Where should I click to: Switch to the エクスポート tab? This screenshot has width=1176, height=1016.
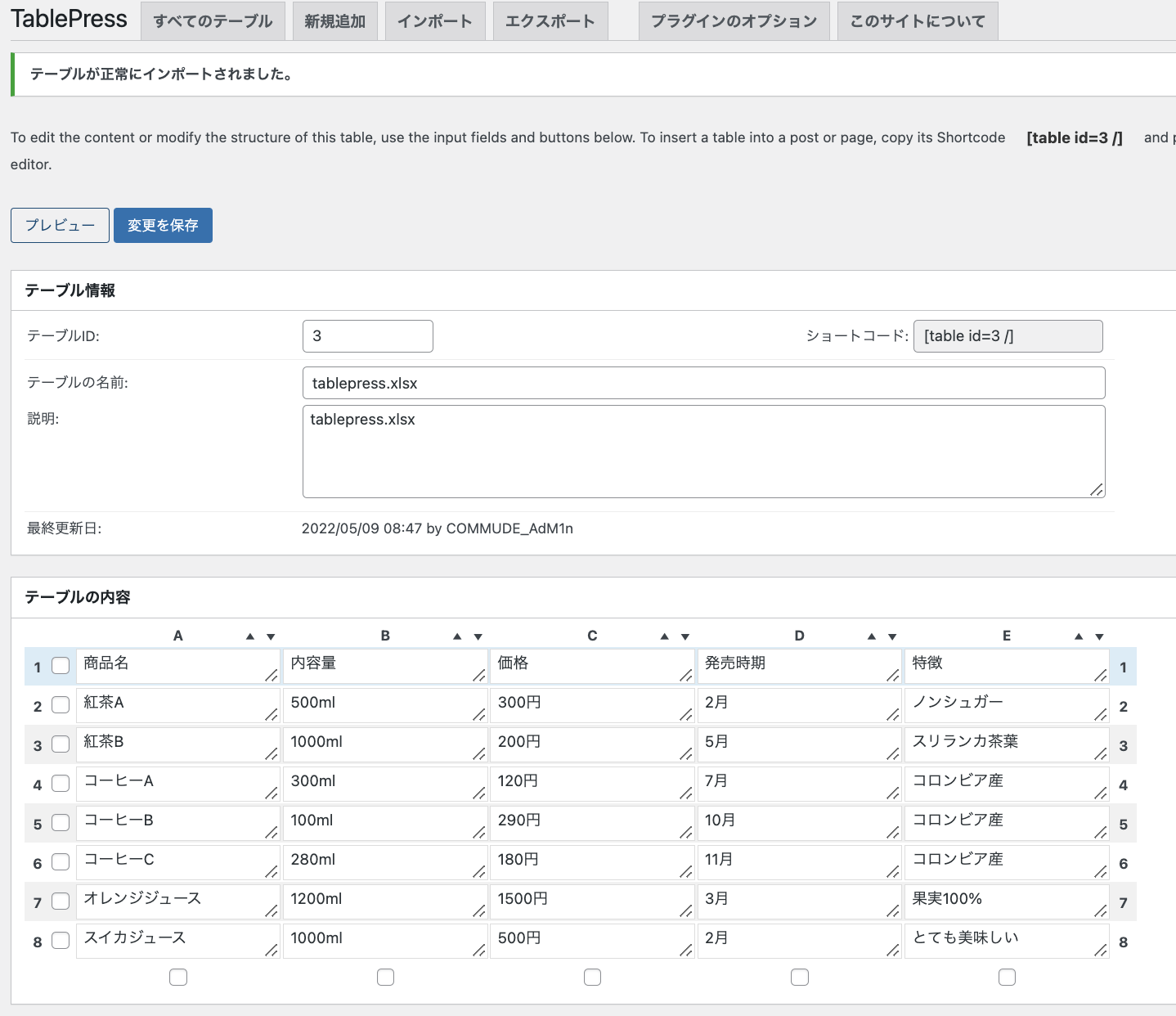550,21
